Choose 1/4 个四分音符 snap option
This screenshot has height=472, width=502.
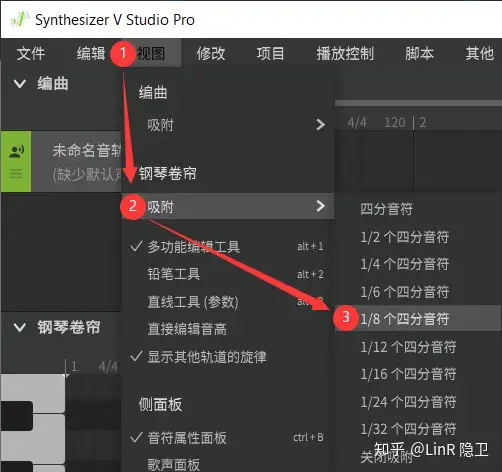click(x=418, y=264)
